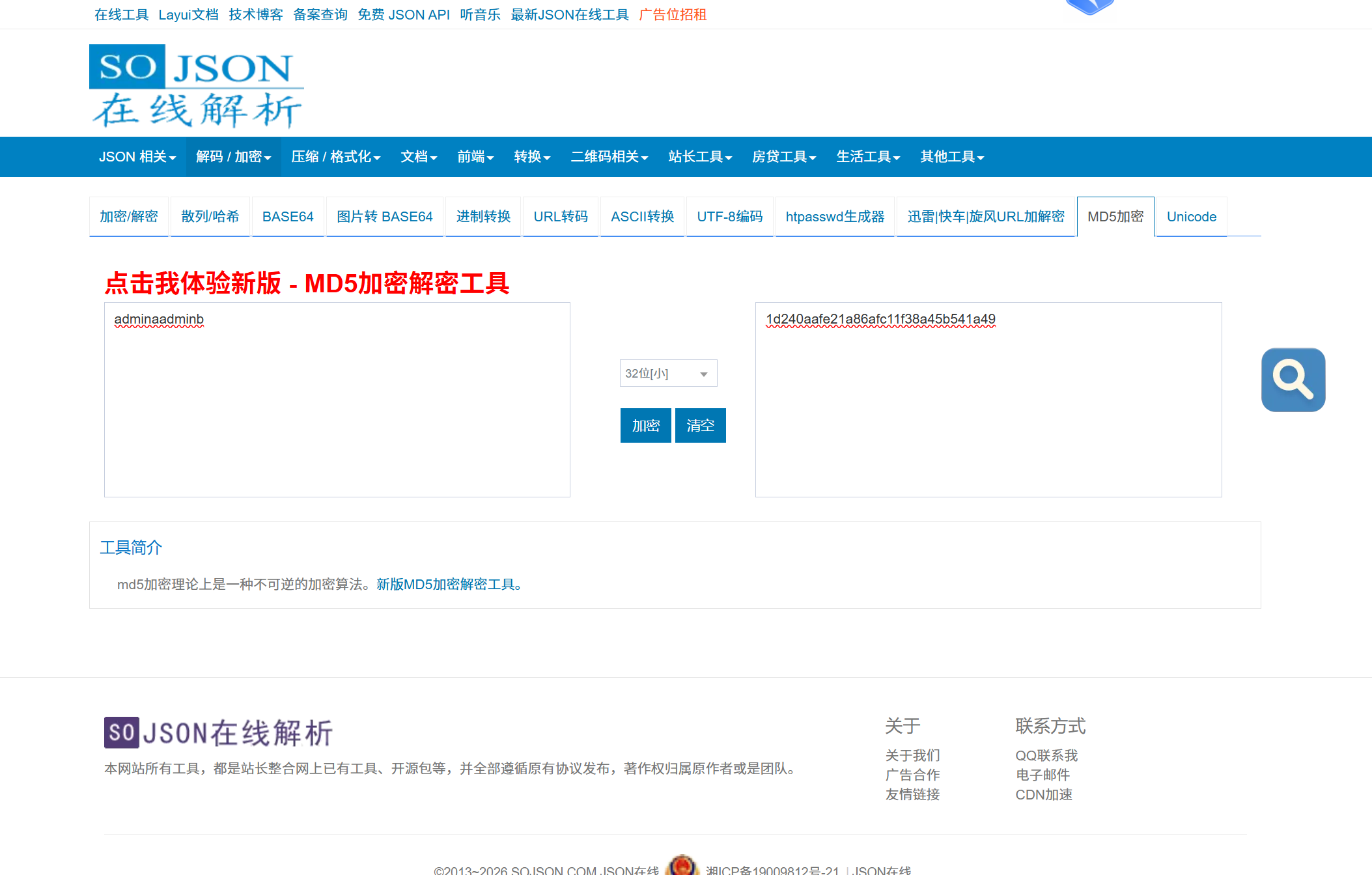Expand the 站长工具 menu
The width and height of the screenshot is (1372, 875).
[x=700, y=157]
